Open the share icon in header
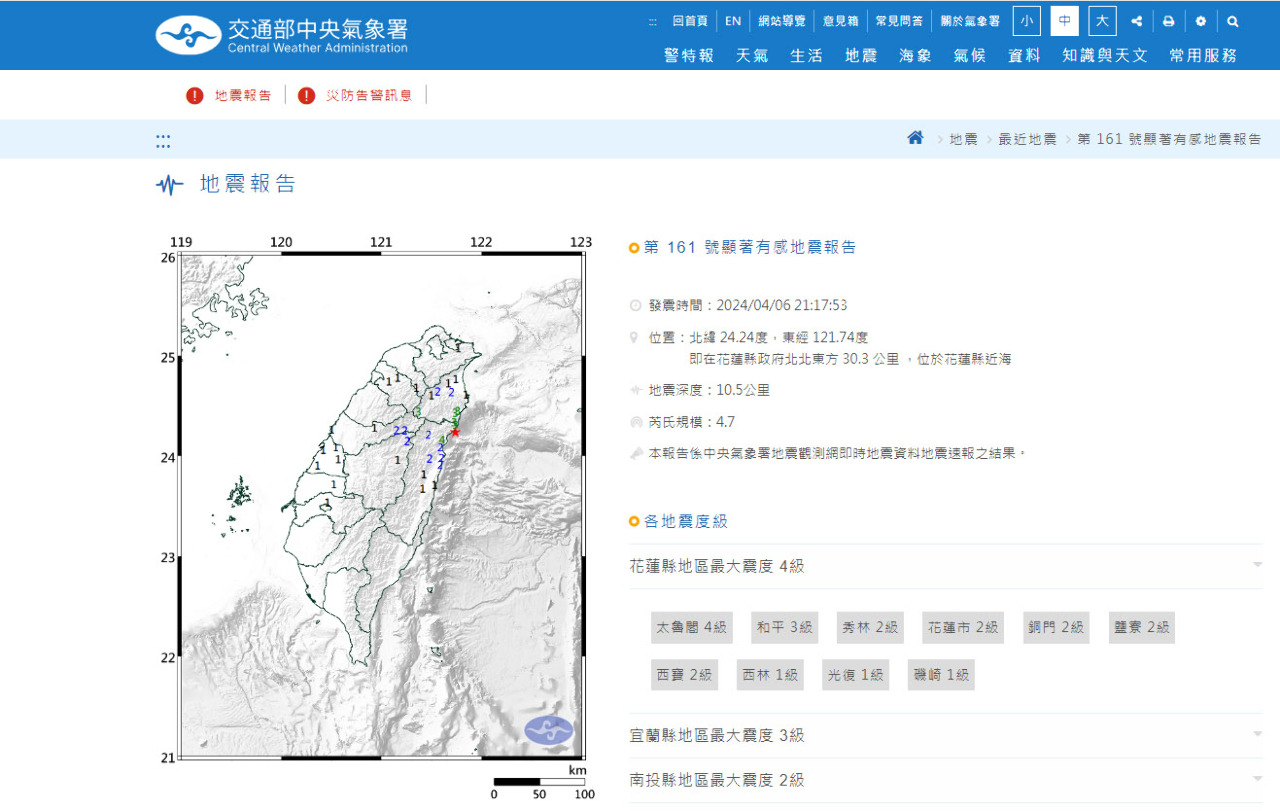Screen dimensions: 1280x811 pos(1136,21)
